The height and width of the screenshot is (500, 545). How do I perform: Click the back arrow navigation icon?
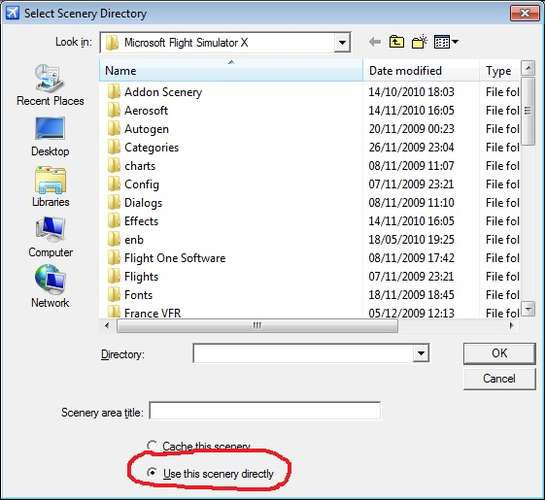(x=375, y=42)
